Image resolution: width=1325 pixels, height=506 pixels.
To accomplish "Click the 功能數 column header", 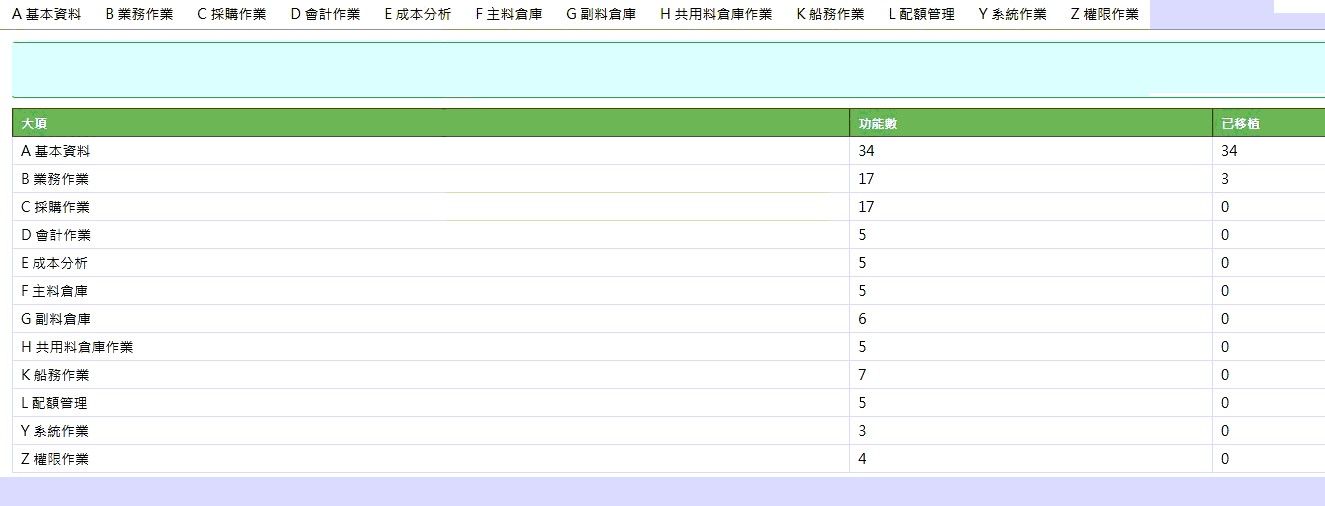I will 1031,123.
